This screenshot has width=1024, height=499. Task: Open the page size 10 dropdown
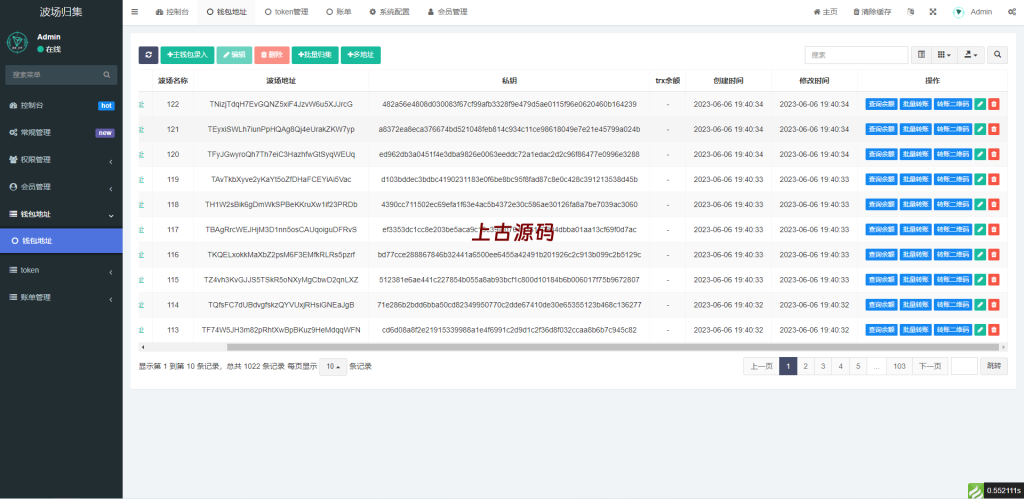tap(333, 366)
